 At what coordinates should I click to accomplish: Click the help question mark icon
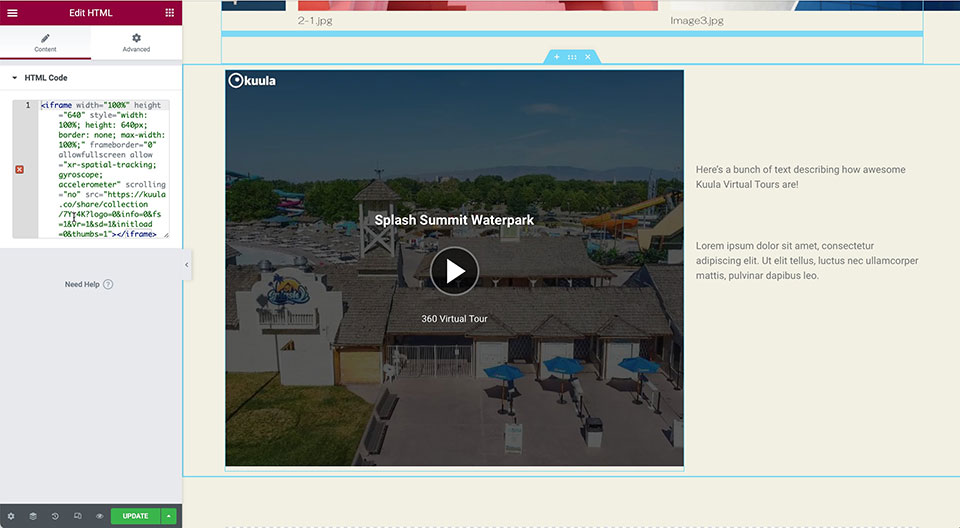click(108, 284)
